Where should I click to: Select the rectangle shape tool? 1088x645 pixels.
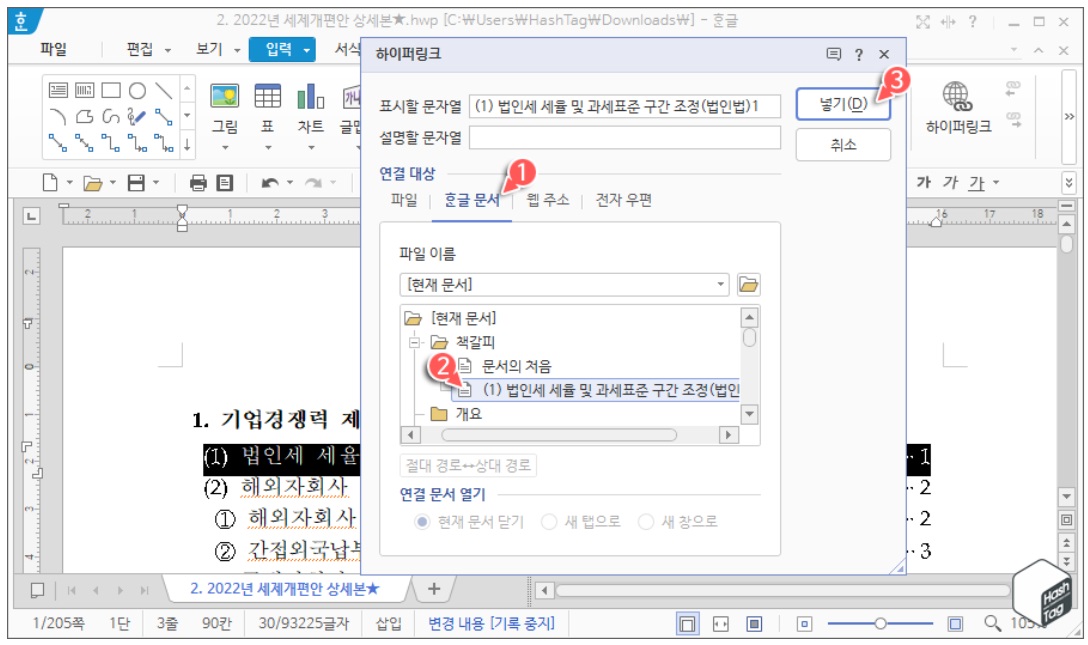pyautogui.click(x=111, y=91)
